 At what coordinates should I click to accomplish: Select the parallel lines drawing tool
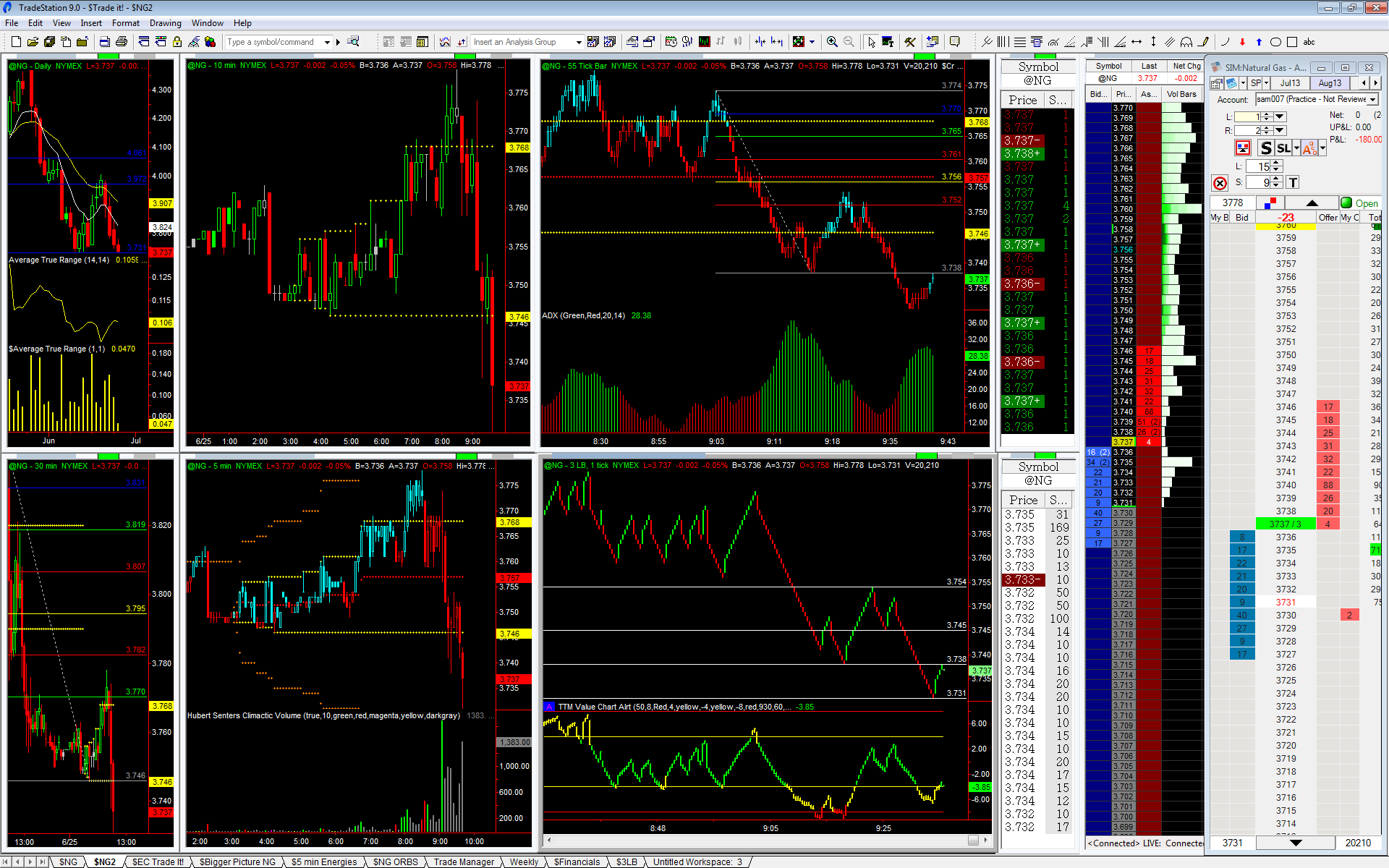click(x=1170, y=42)
